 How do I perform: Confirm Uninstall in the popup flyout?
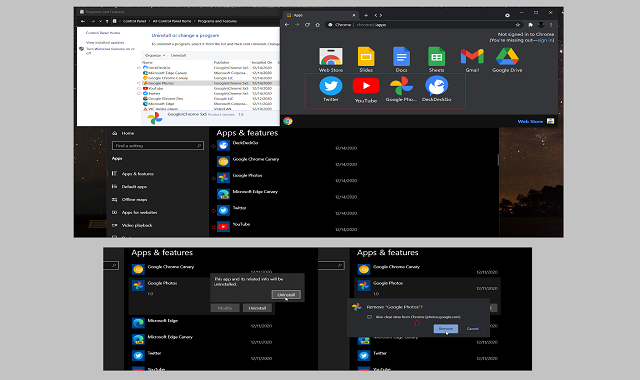coord(286,294)
